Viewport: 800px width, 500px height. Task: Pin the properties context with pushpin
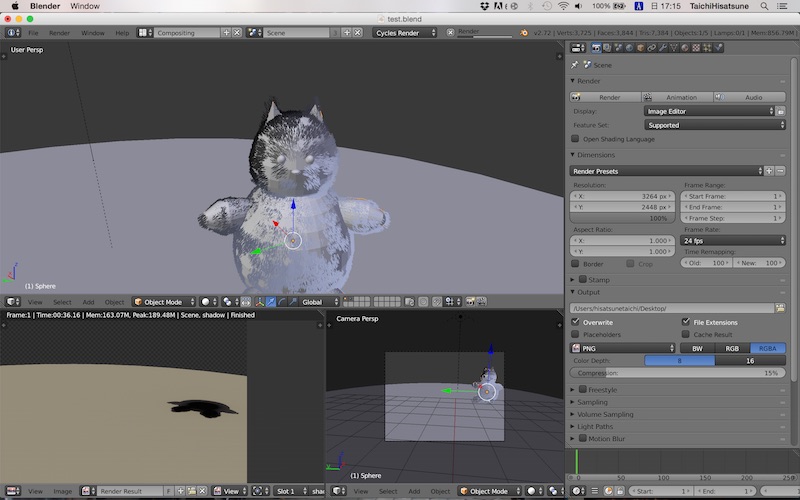[x=575, y=65]
